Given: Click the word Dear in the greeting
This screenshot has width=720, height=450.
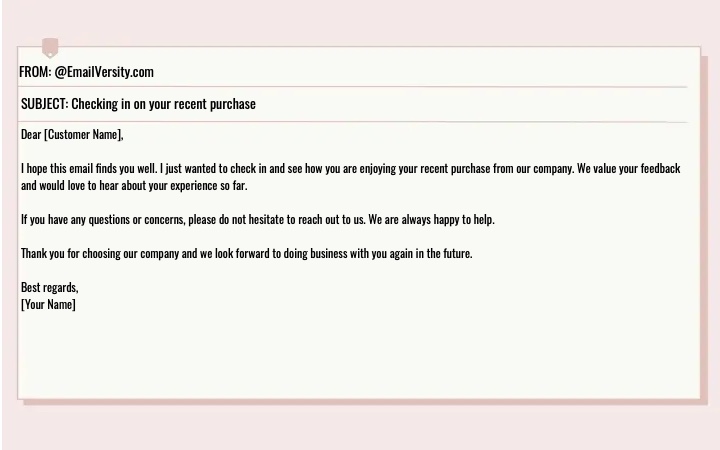Looking at the screenshot, I should (x=31, y=135).
